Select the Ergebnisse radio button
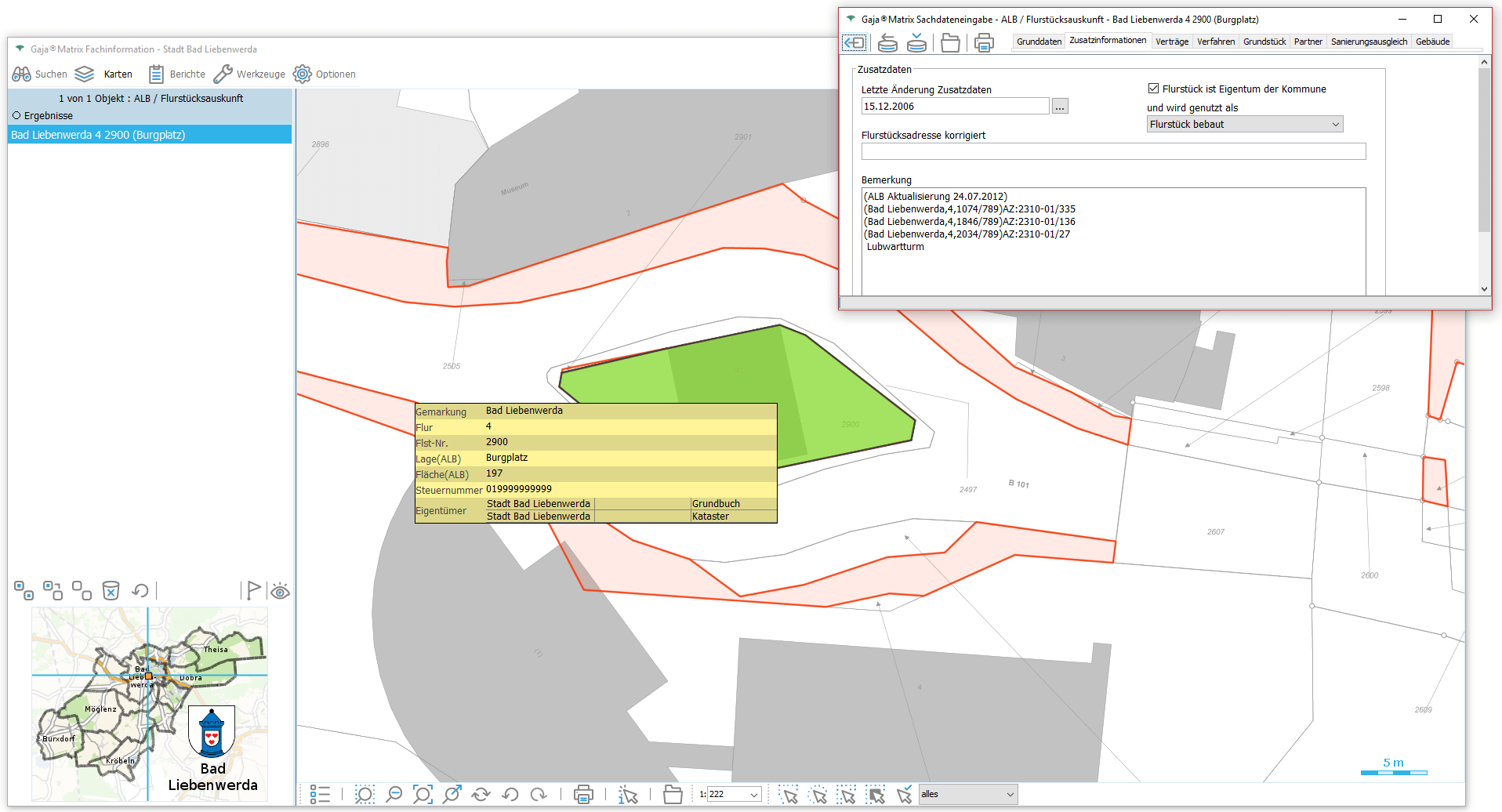This screenshot has height=812, width=1502. [16, 115]
